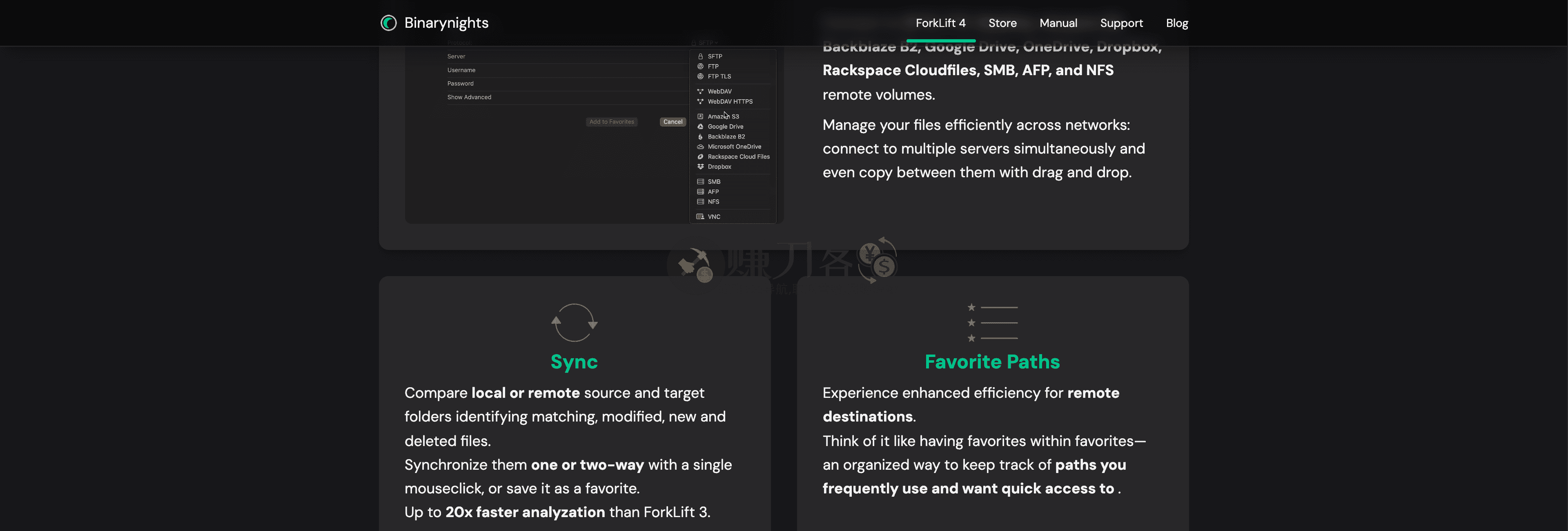
Task: Pick SMB in the protocol list
Action: 713,182
